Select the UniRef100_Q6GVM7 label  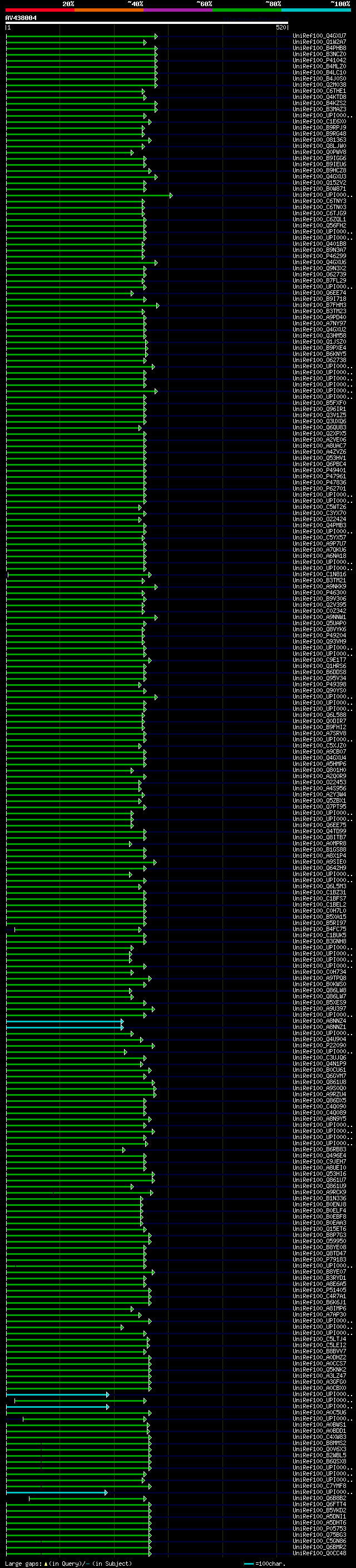point(319,1076)
